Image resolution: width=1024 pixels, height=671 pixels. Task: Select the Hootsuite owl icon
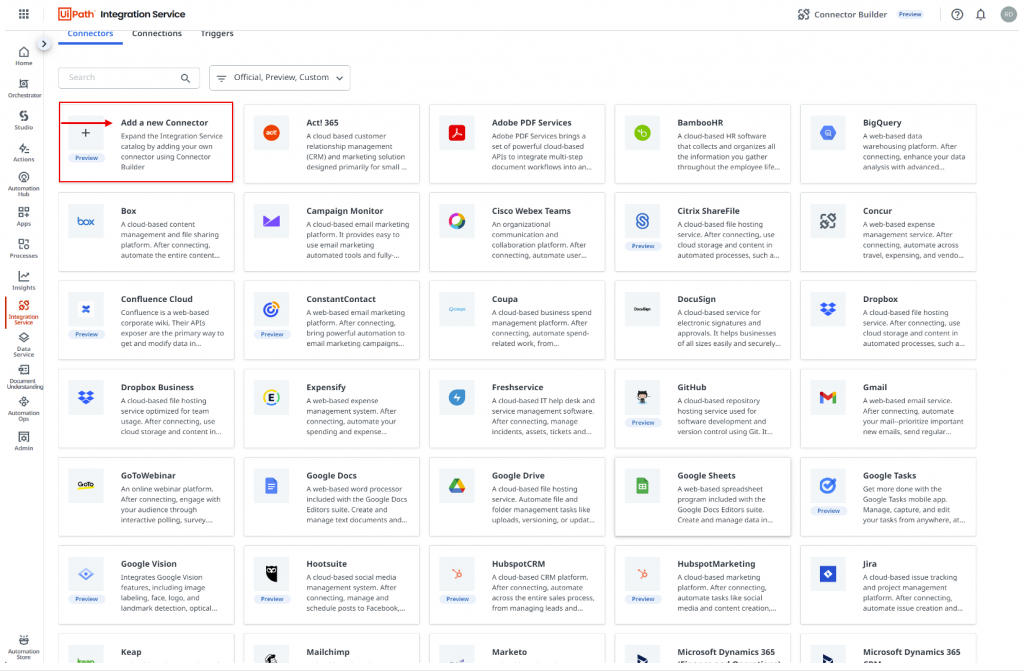coord(271,574)
